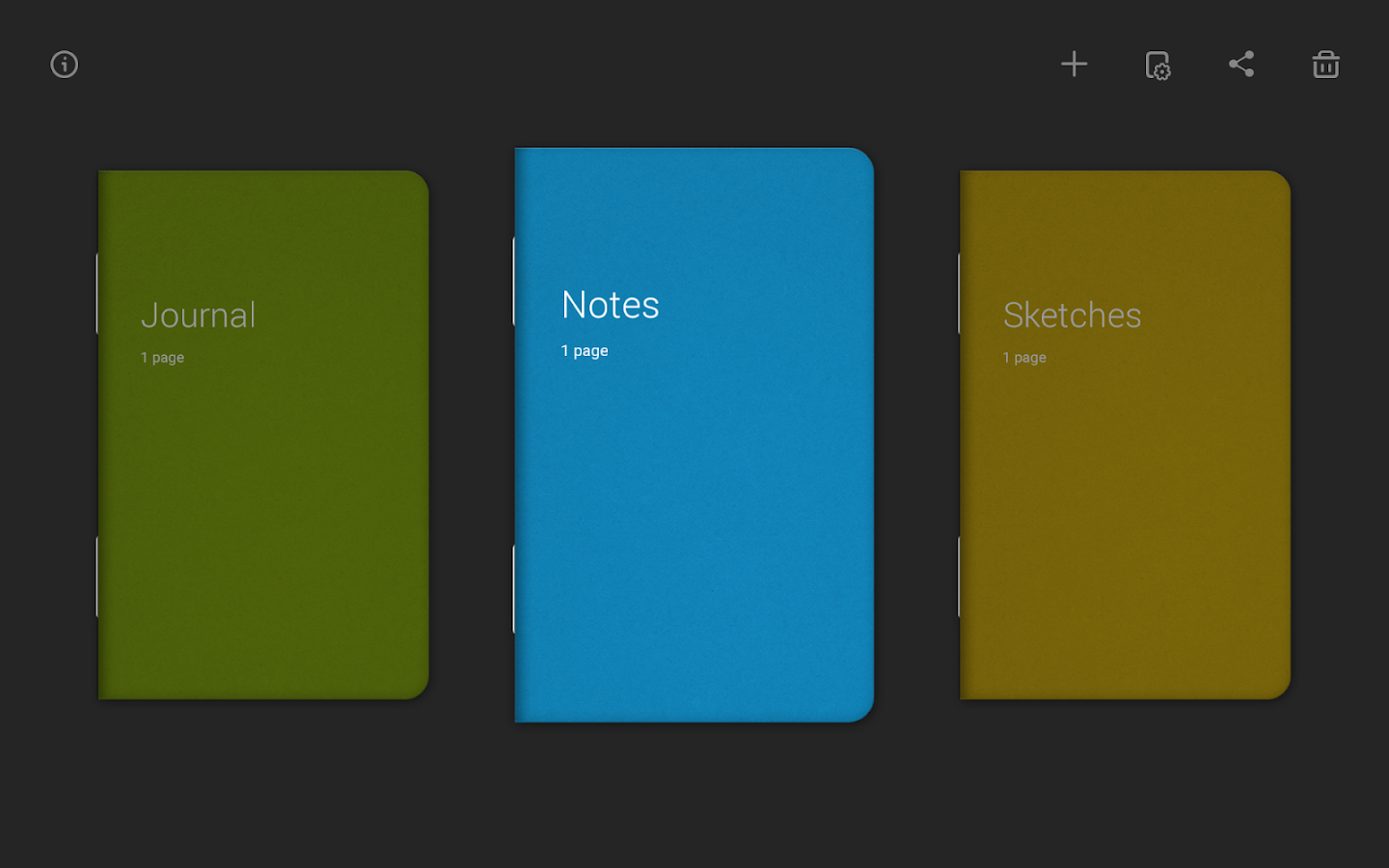
Task: Open the Sketches notebook
Action: pos(1124,434)
